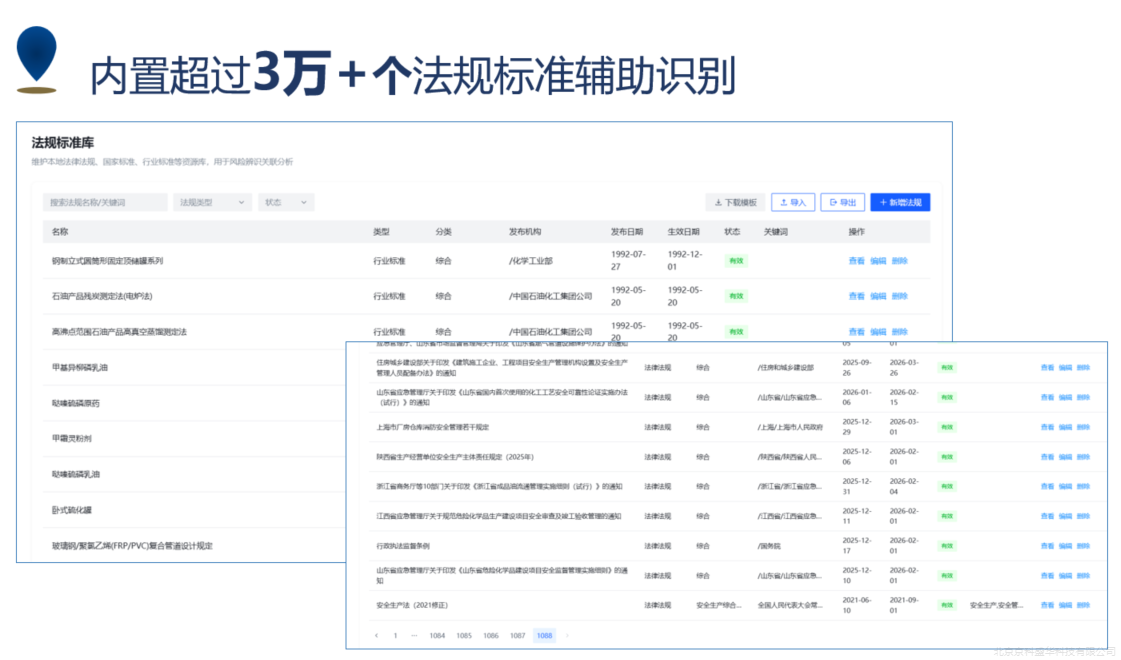Screen dimensions: 1121x660
Task: Click 编辑 for 行政执法监督条例
Action: point(1065,546)
